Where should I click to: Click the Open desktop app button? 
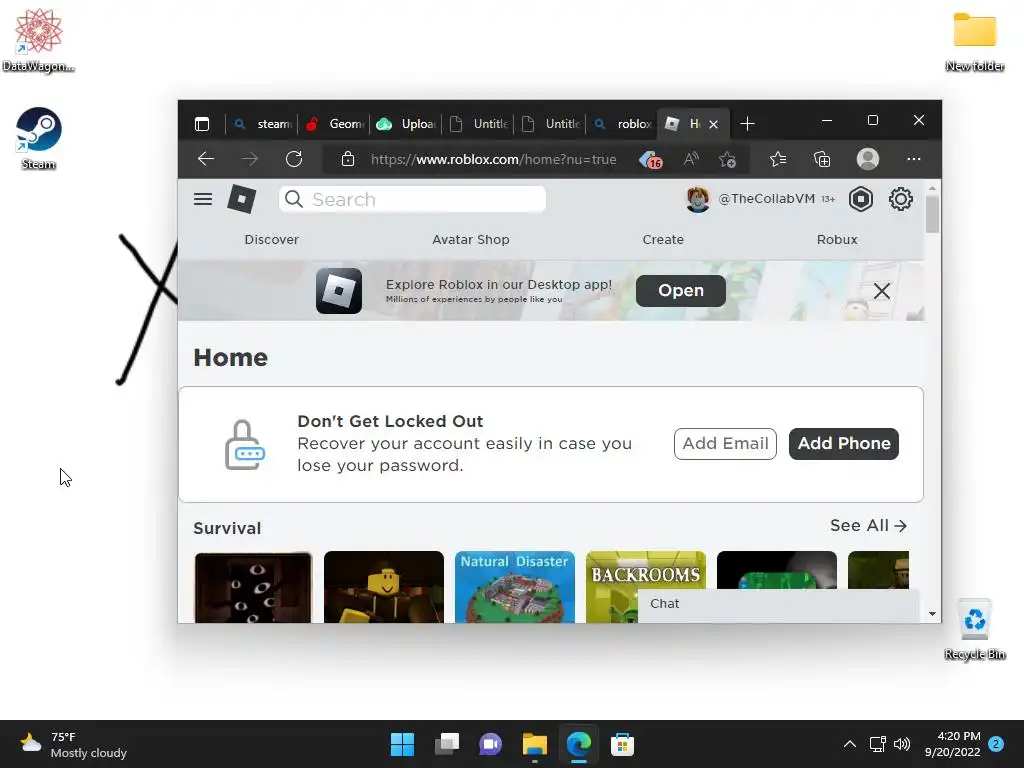(x=680, y=291)
